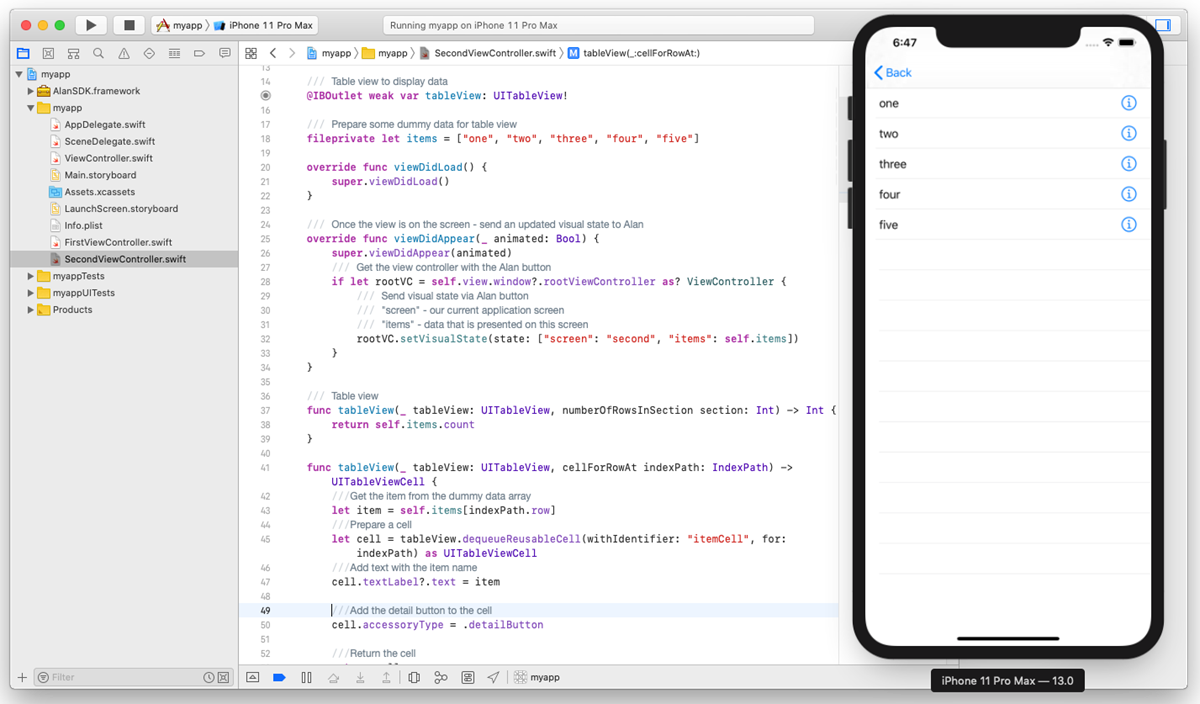Tap the detail button next to three
The image size is (1200, 704).
[x=1128, y=163]
